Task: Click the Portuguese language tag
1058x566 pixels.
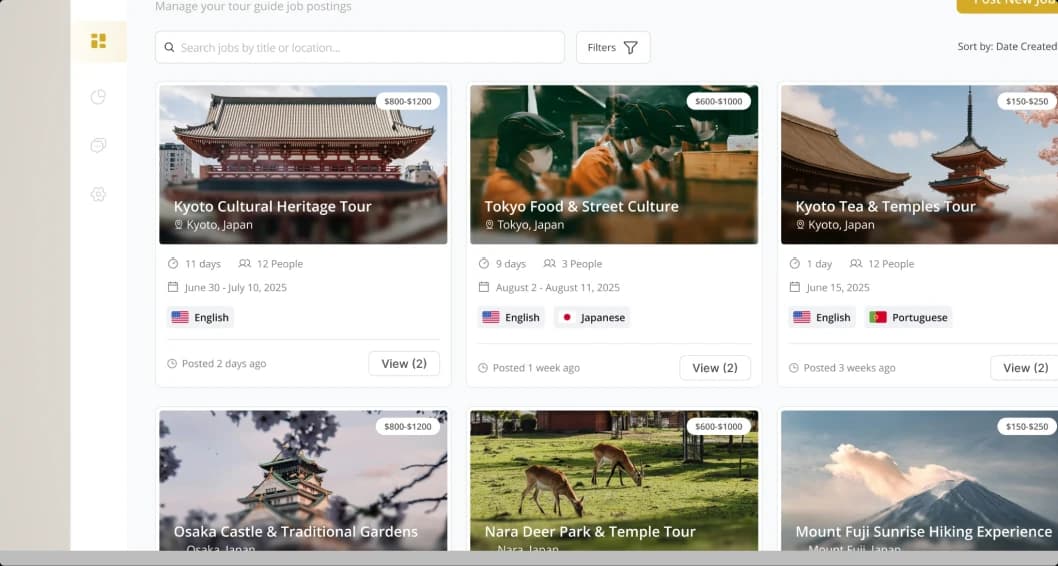Action: tap(908, 317)
